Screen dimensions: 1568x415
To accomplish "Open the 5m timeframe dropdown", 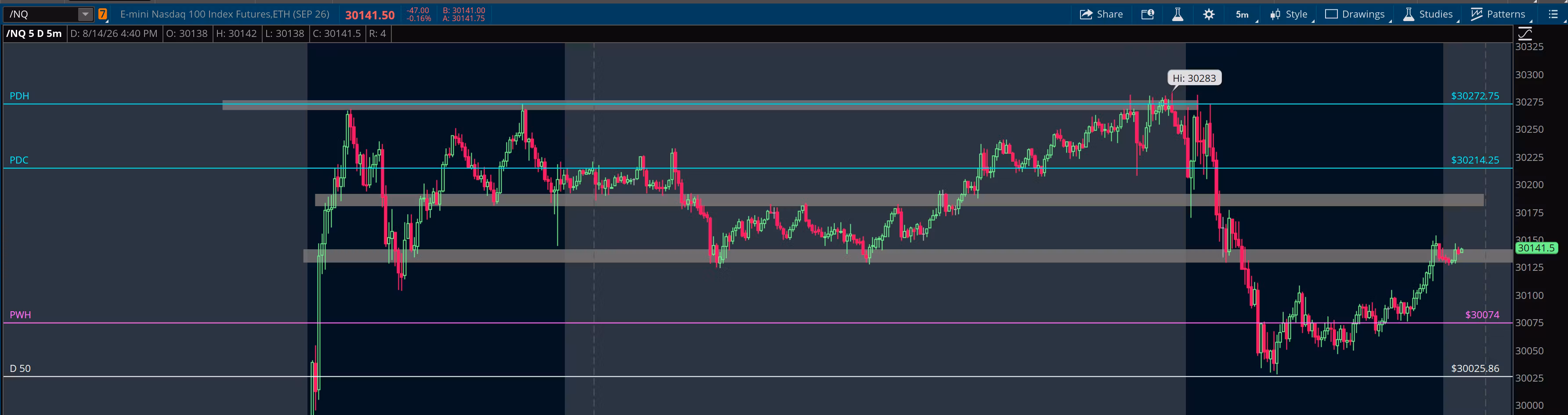I will coord(1243,14).
